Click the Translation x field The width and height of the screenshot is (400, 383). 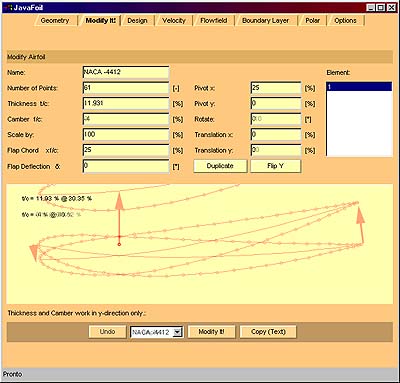(276, 135)
